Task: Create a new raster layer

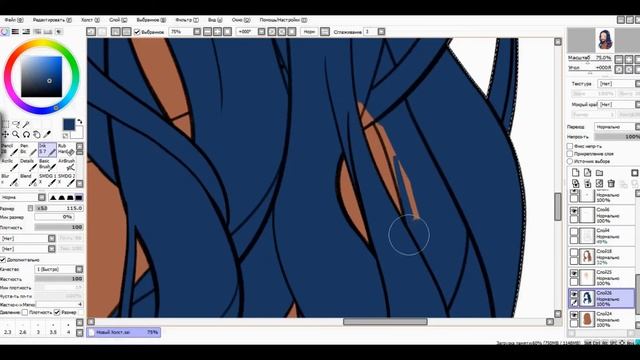Action: pos(576,173)
